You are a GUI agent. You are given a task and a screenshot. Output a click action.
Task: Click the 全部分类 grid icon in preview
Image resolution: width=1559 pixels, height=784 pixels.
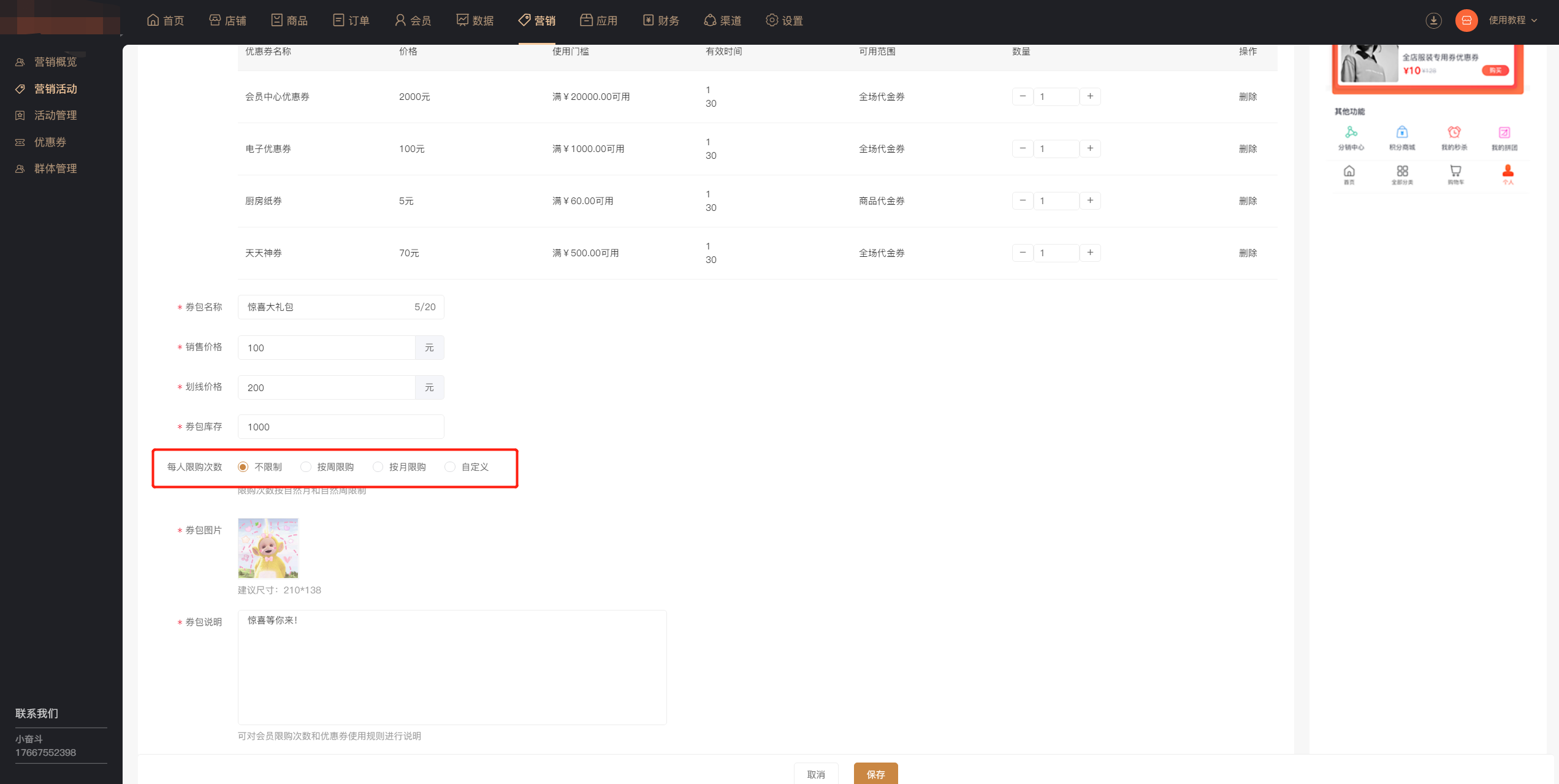[1402, 171]
